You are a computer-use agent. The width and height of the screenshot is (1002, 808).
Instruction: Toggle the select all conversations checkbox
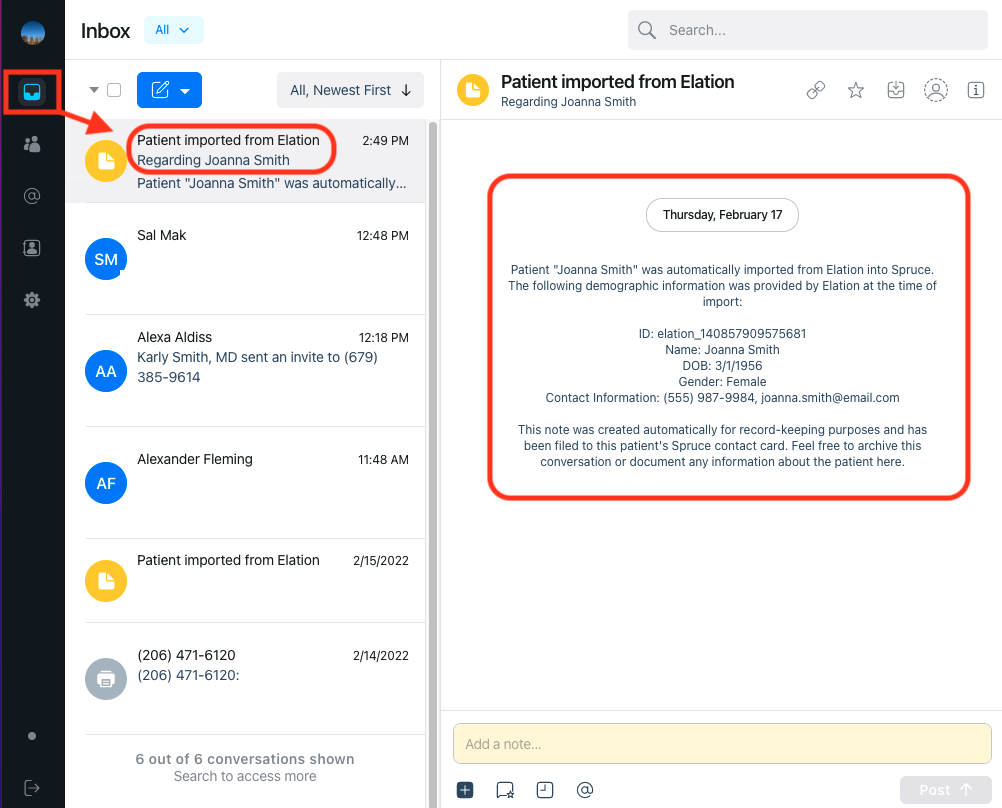coord(114,90)
